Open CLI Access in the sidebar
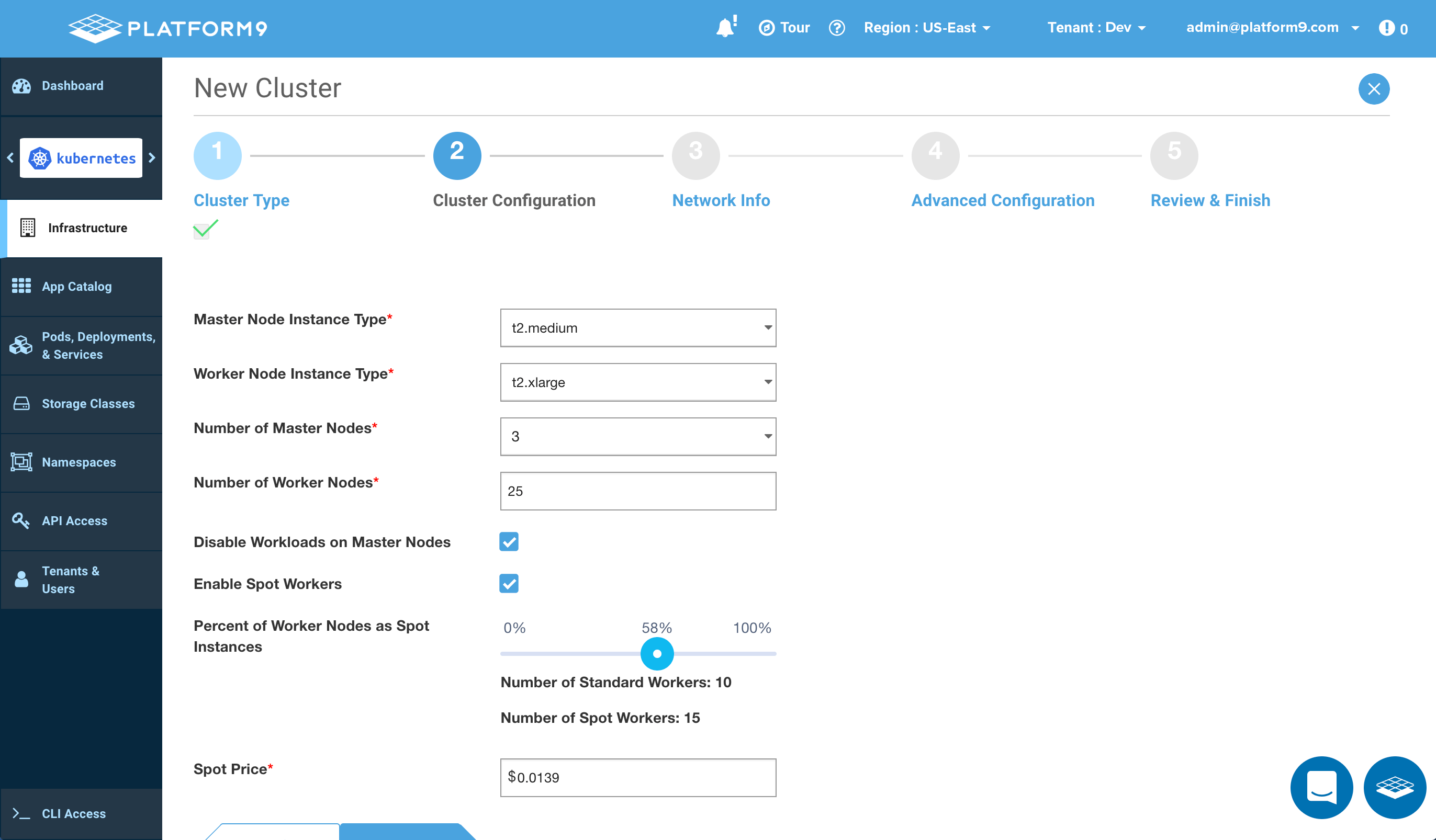 click(x=82, y=814)
